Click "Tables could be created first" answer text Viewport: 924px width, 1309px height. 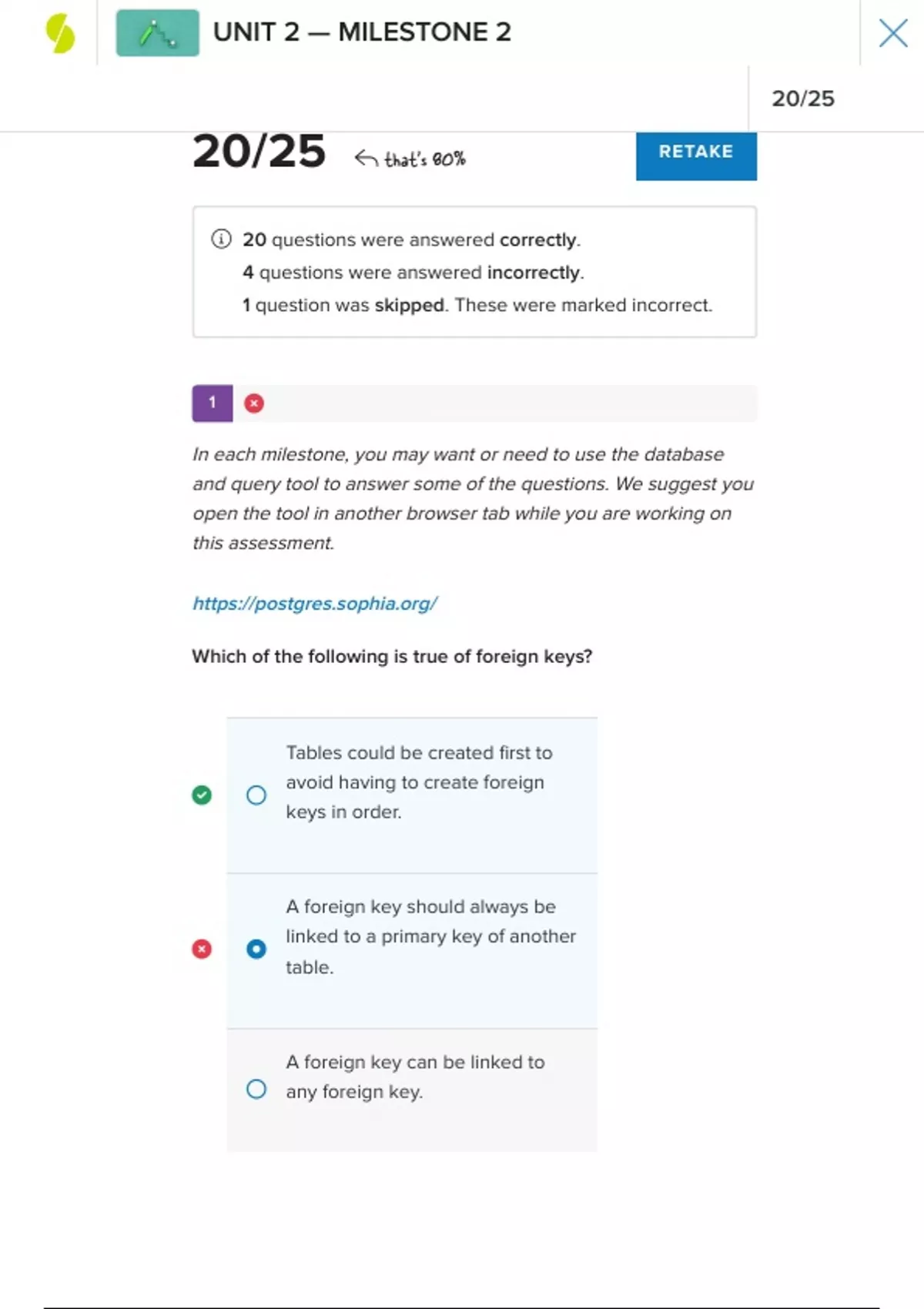pyautogui.click(x=419, y=782)
